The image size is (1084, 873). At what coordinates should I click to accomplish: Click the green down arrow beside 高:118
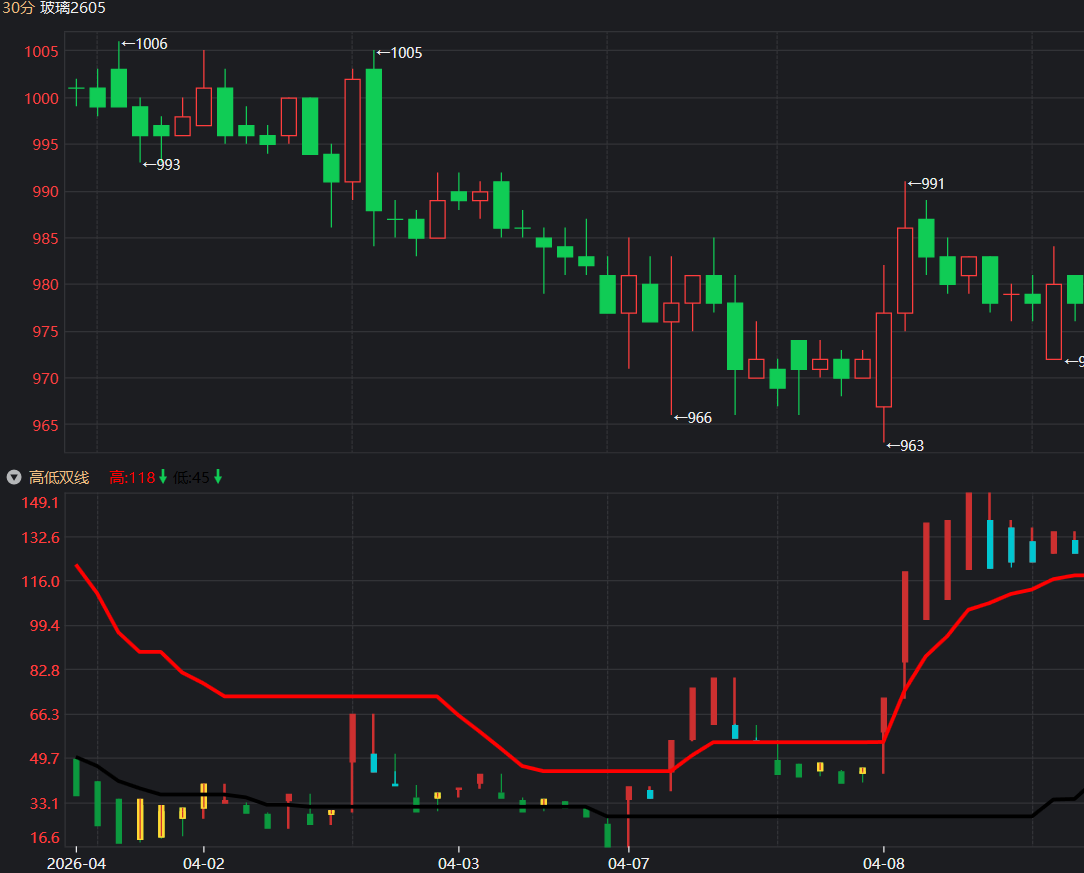pos(163,477)
